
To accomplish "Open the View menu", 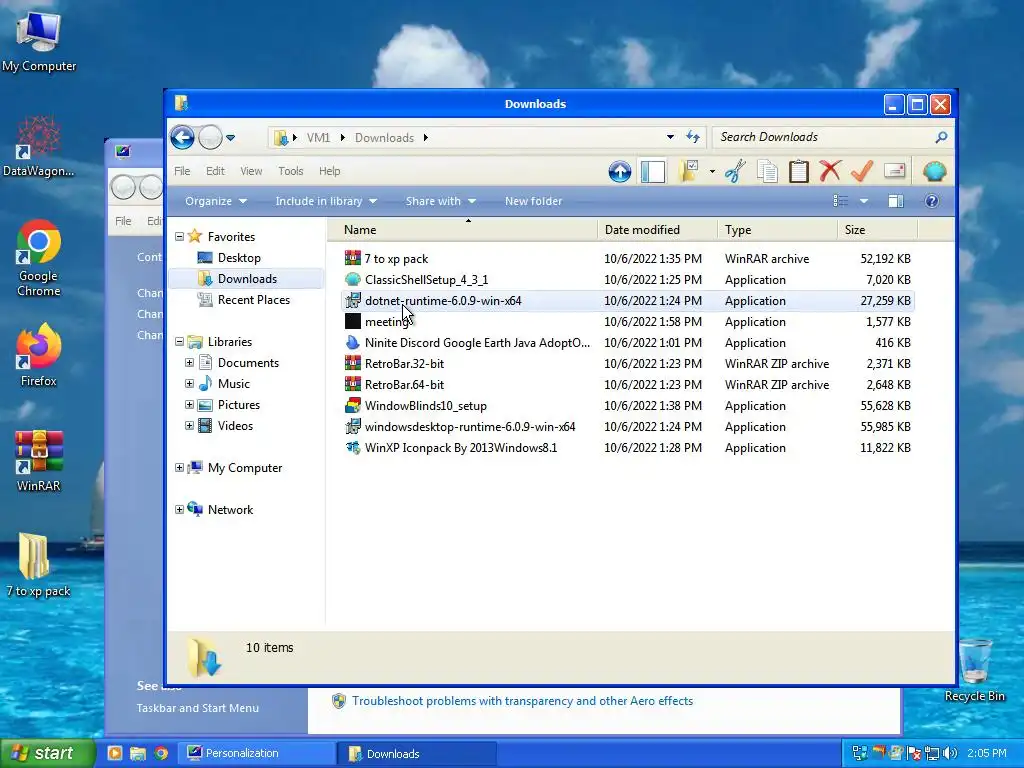I will coord(251,171).
